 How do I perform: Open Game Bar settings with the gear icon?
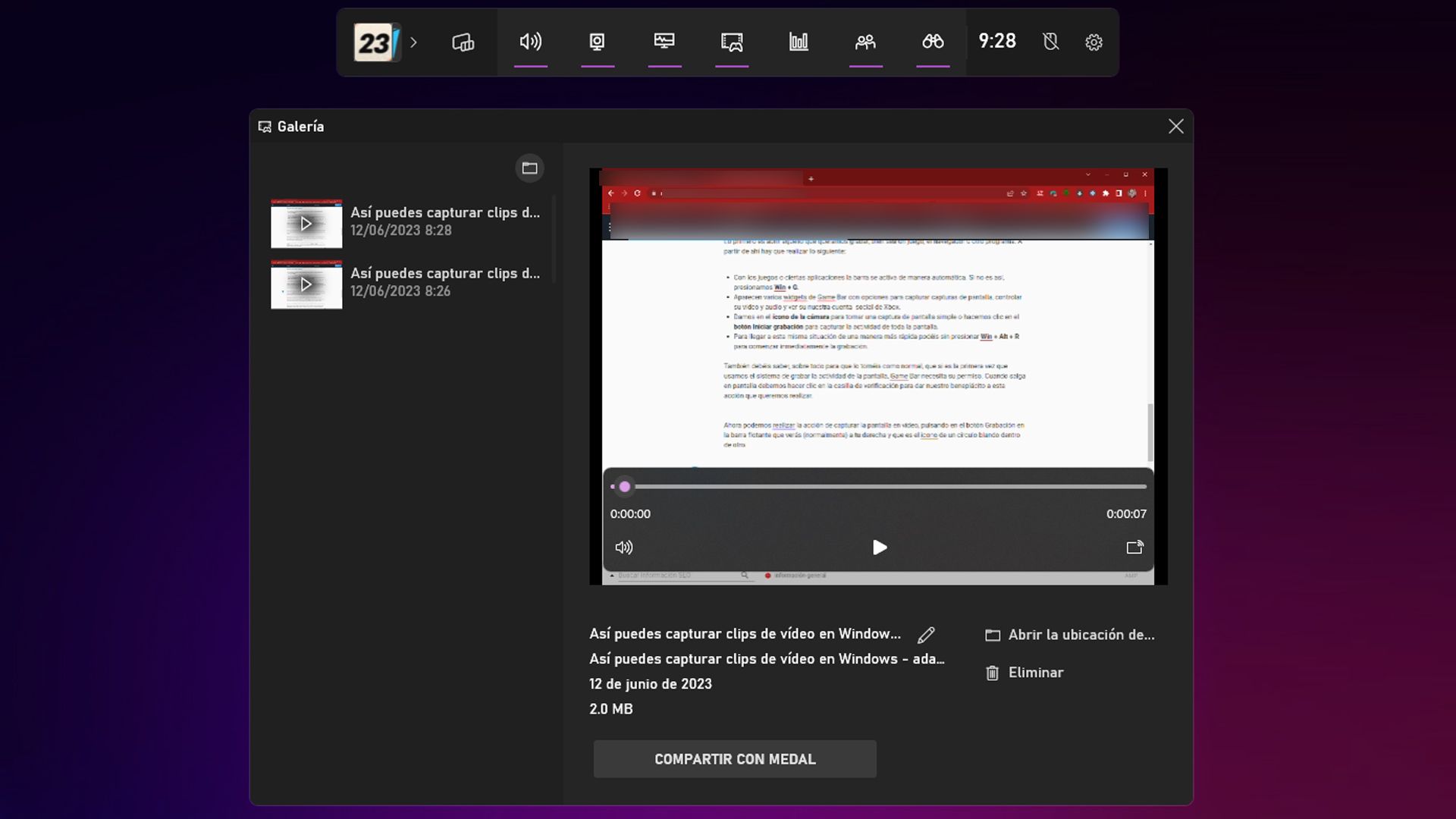click(1094, 42)
